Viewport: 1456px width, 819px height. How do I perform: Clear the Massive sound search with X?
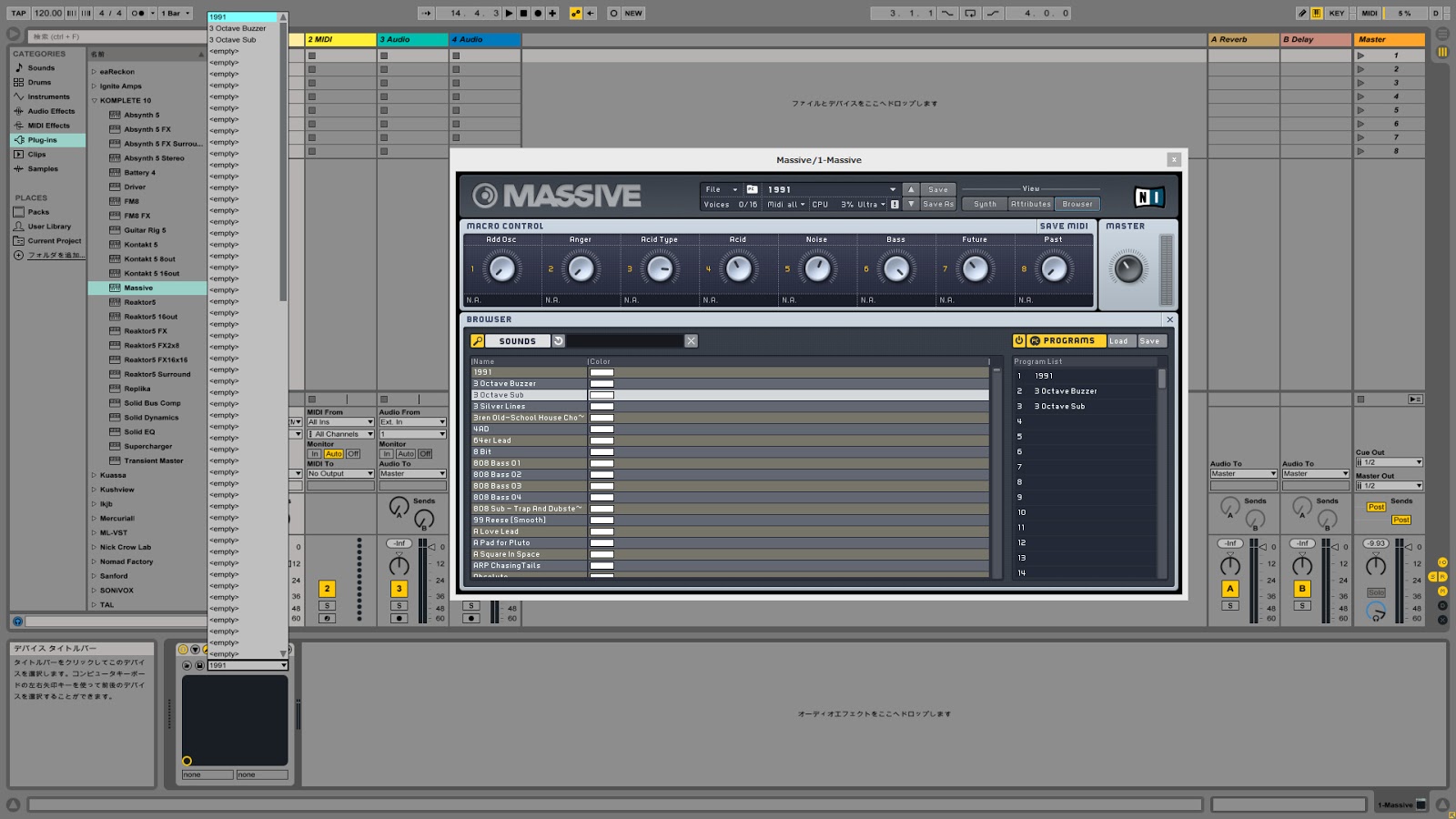(x=691, y=341)
